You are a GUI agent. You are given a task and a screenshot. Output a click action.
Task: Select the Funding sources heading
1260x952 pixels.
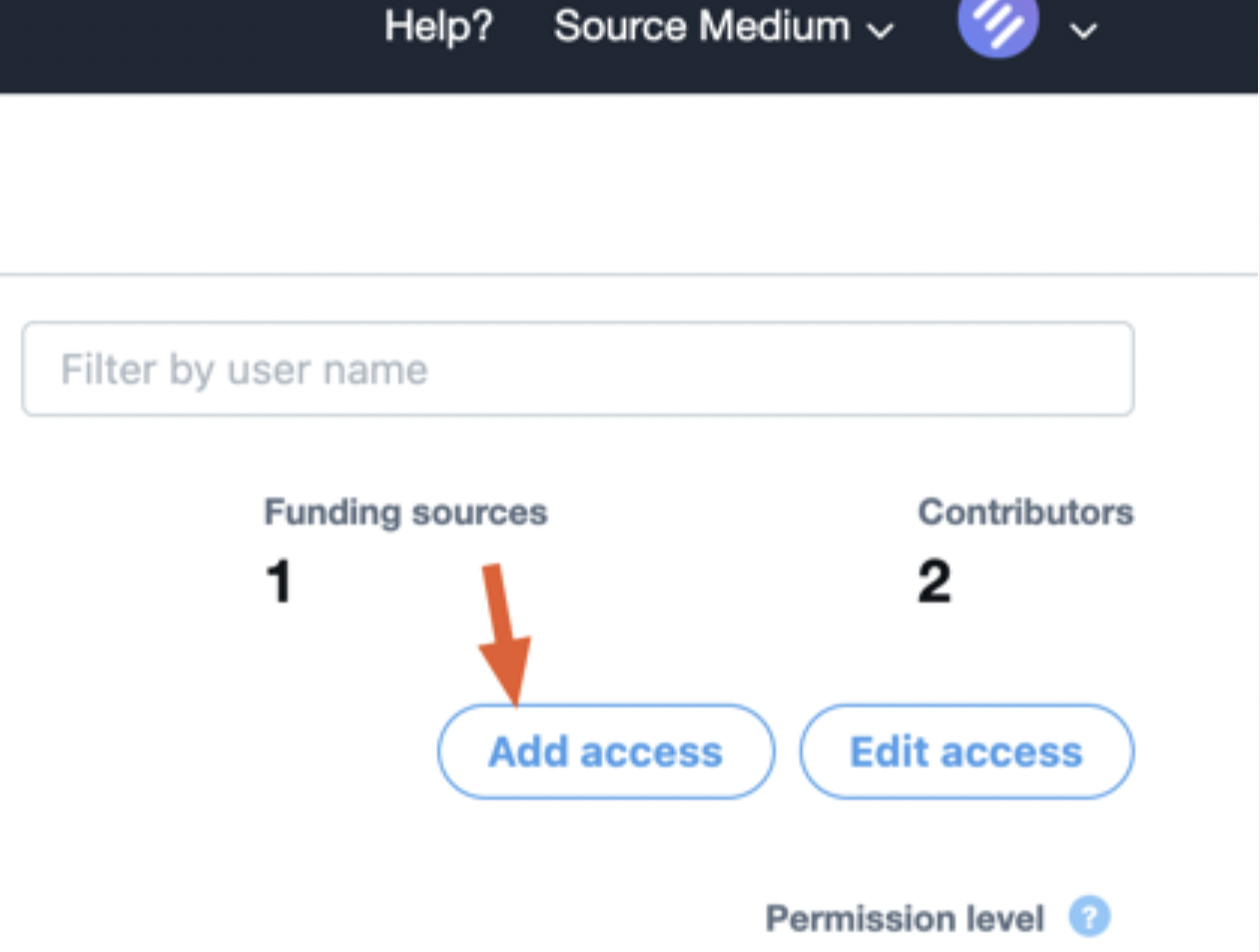[405, 512]
